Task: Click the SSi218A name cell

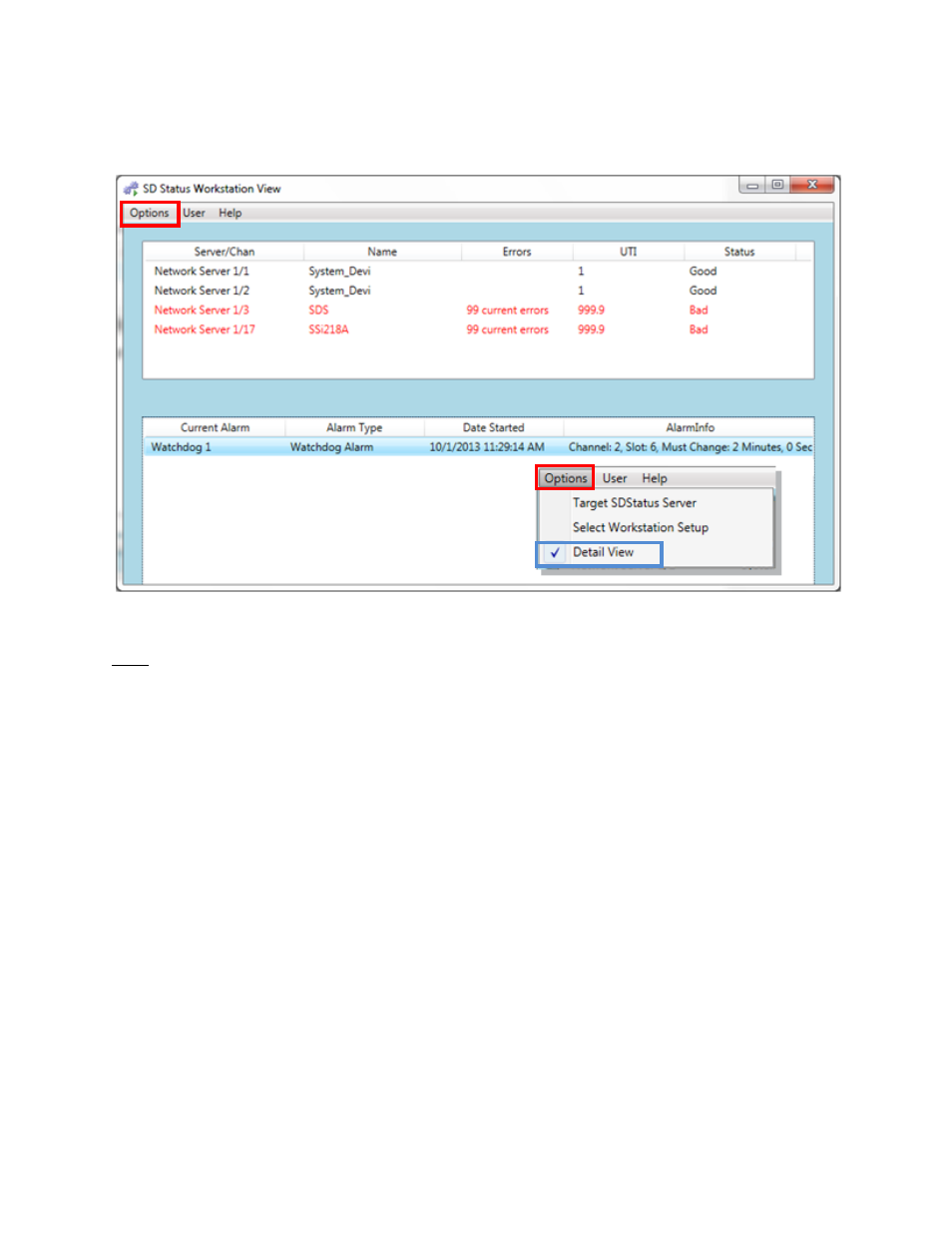Action: pos(328,329)
